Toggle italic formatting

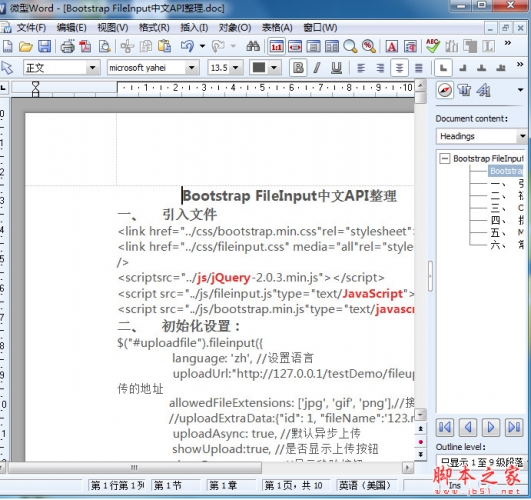(x=317, y=68)
